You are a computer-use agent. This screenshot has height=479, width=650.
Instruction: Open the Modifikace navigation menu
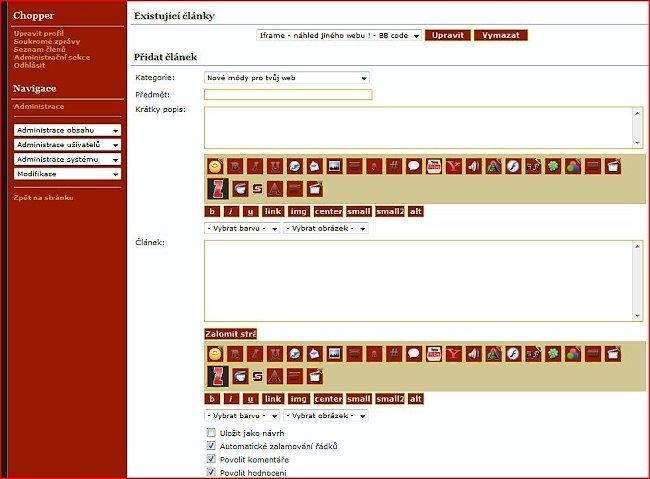coord(68,173)
